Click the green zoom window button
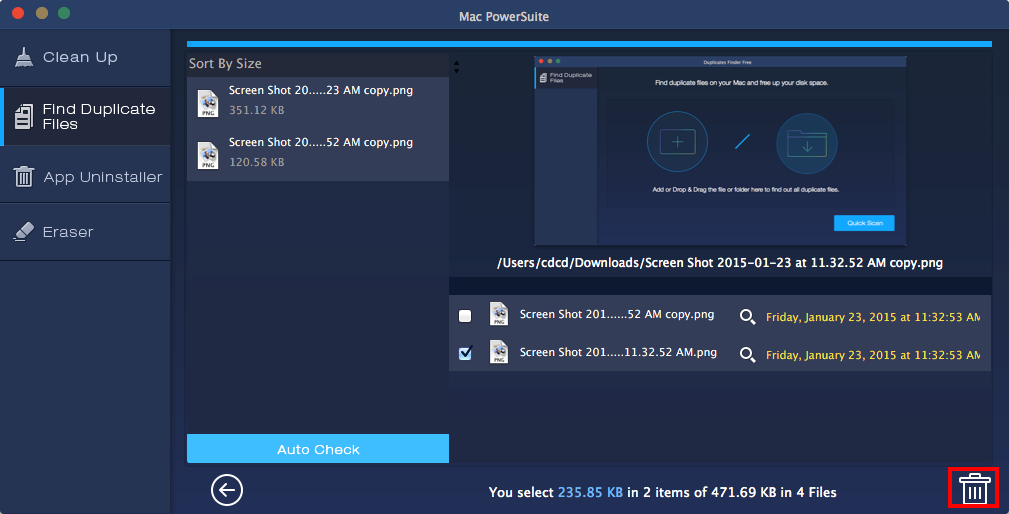Image resolution: width=1009 pixels, height=514 pixels. [x=64, y=13]
